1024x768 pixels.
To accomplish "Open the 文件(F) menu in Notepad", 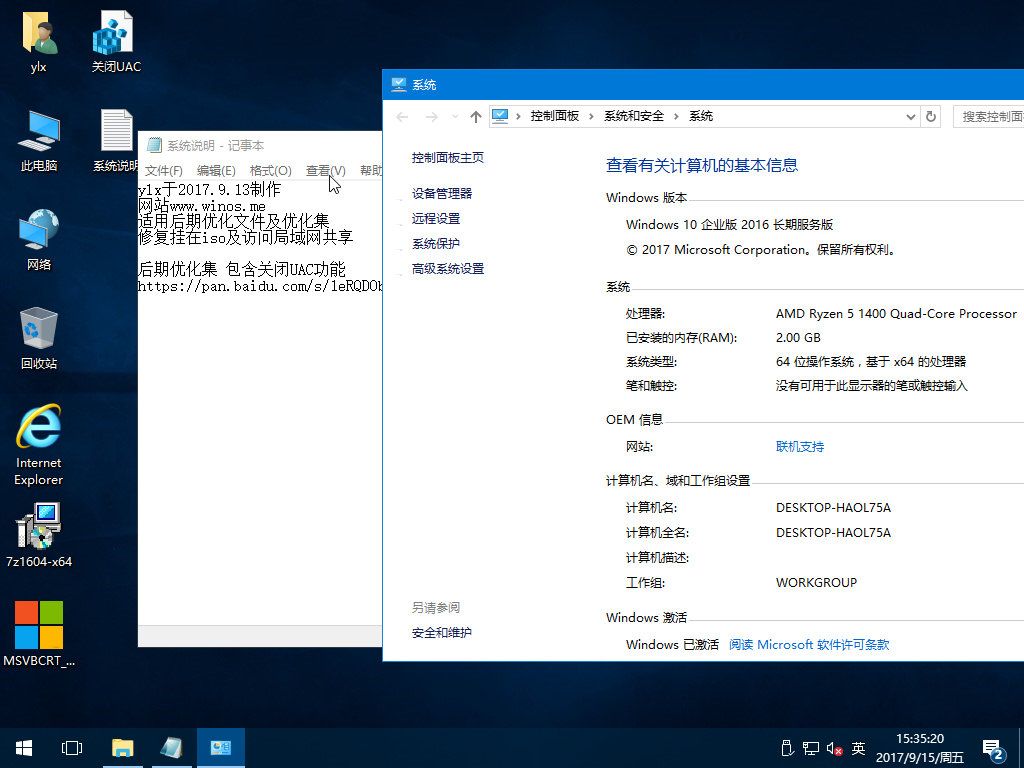I will (x=163, y=171).
